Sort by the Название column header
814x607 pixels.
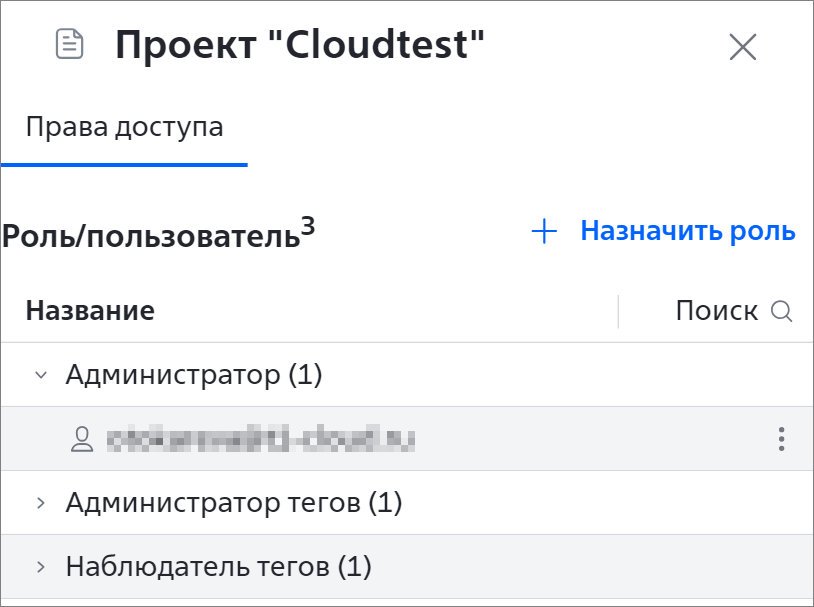(90, 311)
